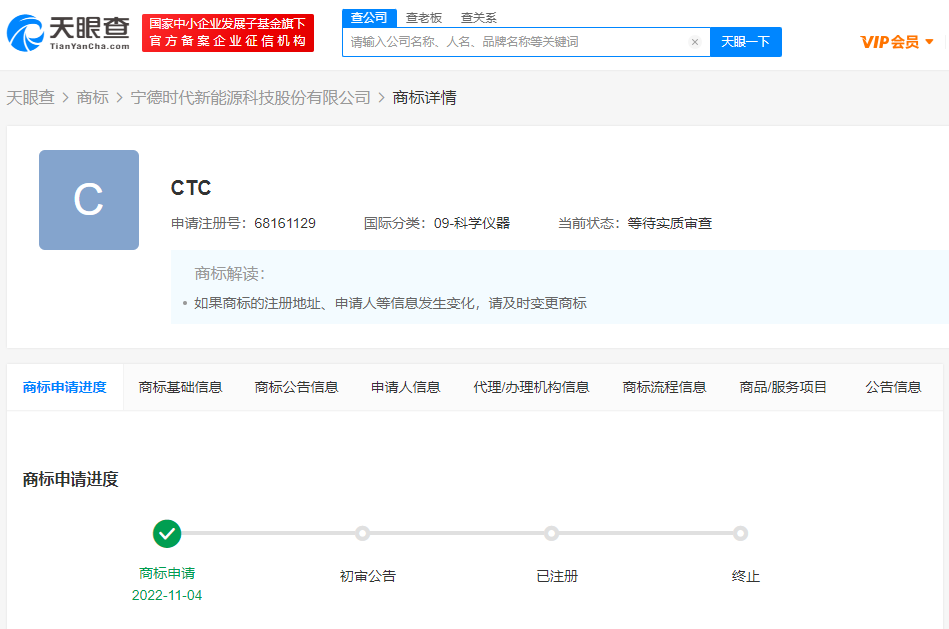
Task: Click the 已注册 step label
Action: click(557, 576)
